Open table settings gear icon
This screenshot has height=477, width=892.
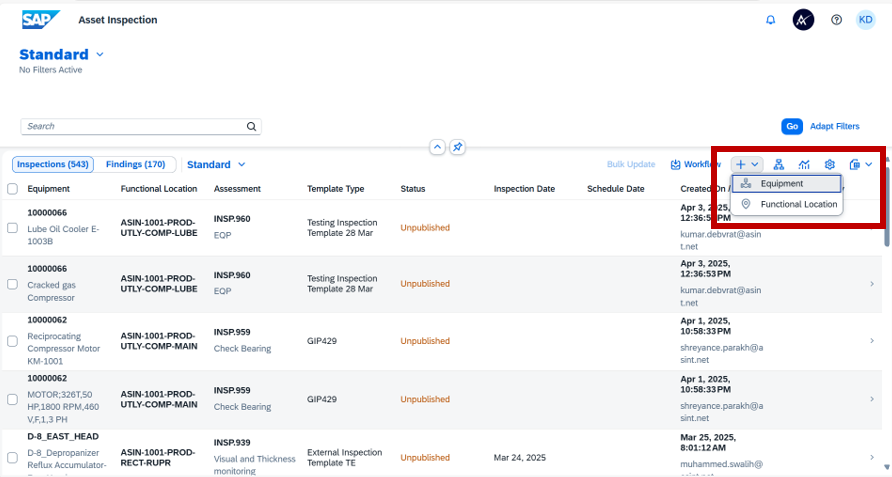click(x=829, y=165)
